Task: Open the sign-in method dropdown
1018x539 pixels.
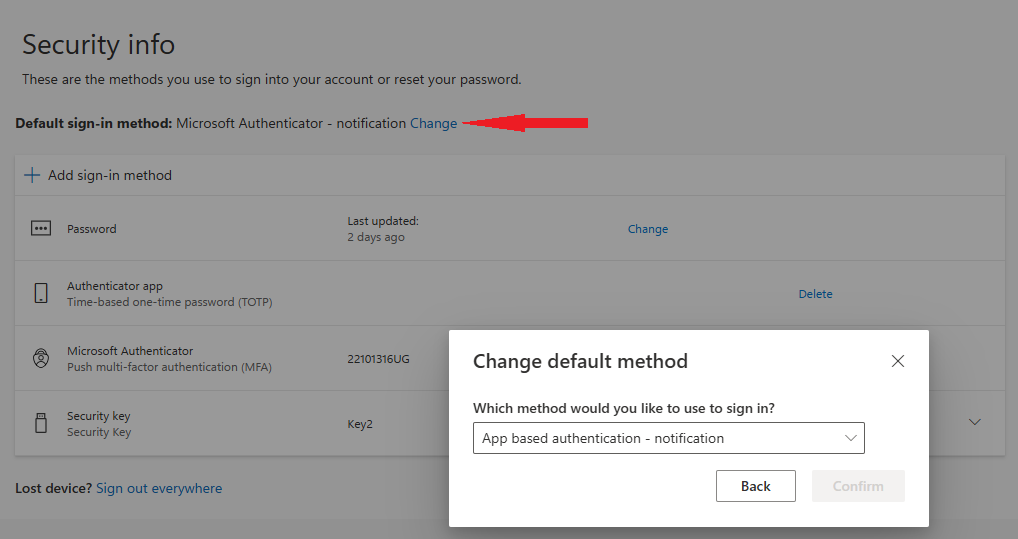Action: (668, 438)
